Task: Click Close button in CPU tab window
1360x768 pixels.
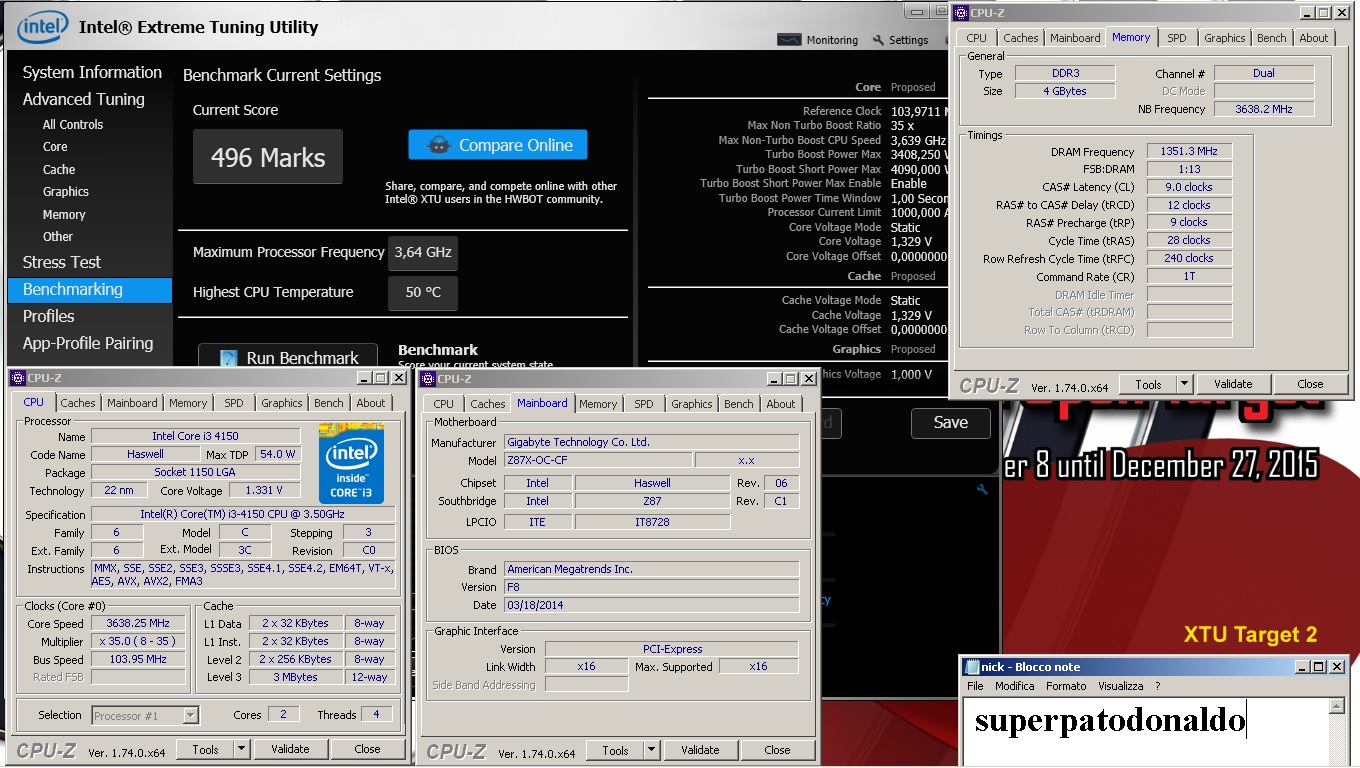Action: coord(367,749)
